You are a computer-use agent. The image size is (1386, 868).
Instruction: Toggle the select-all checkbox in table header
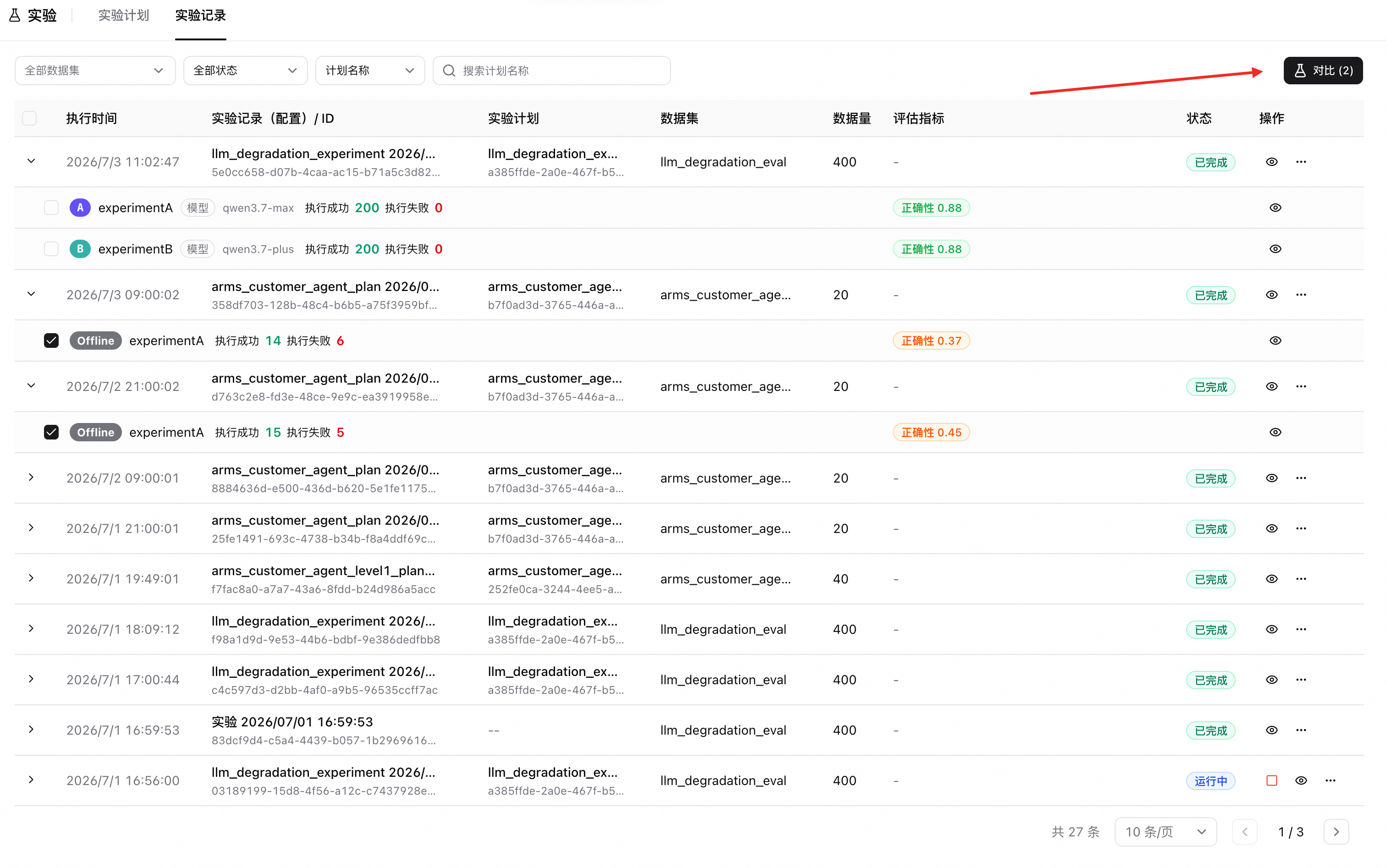pyautogui.click(x=29, y=118)
